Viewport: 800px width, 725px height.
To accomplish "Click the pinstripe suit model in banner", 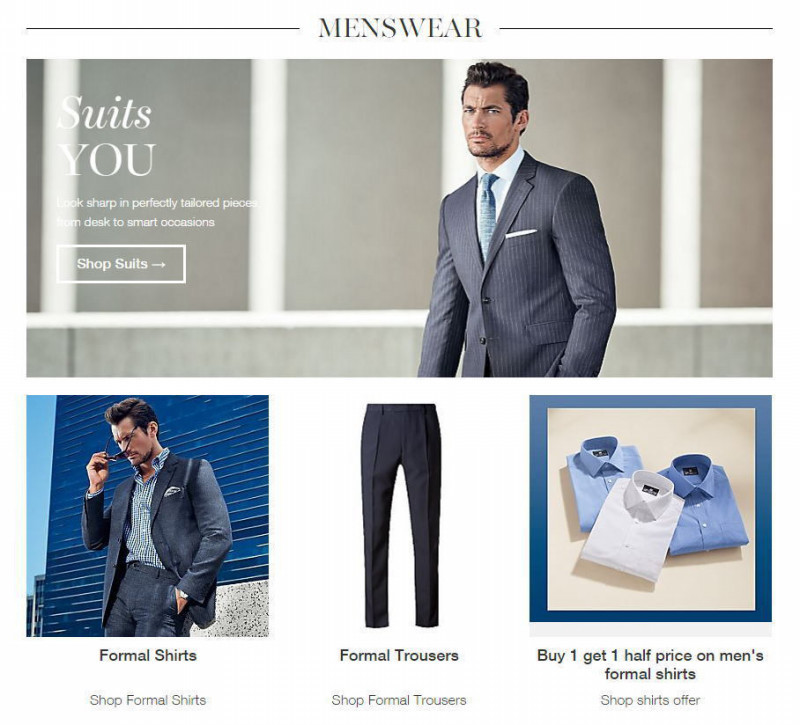I will pos(516,219).
